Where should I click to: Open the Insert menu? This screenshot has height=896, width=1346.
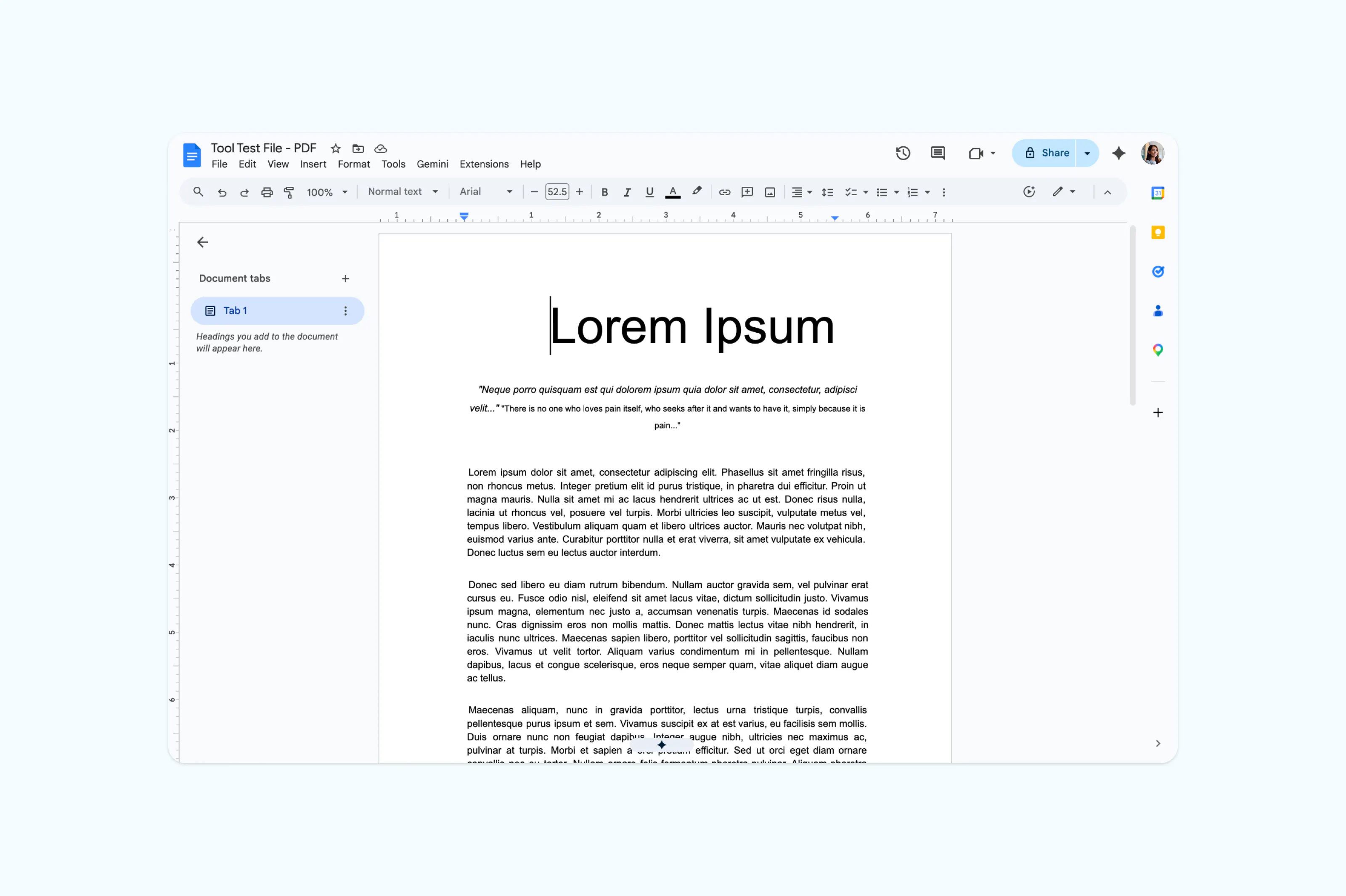[313, 164]
